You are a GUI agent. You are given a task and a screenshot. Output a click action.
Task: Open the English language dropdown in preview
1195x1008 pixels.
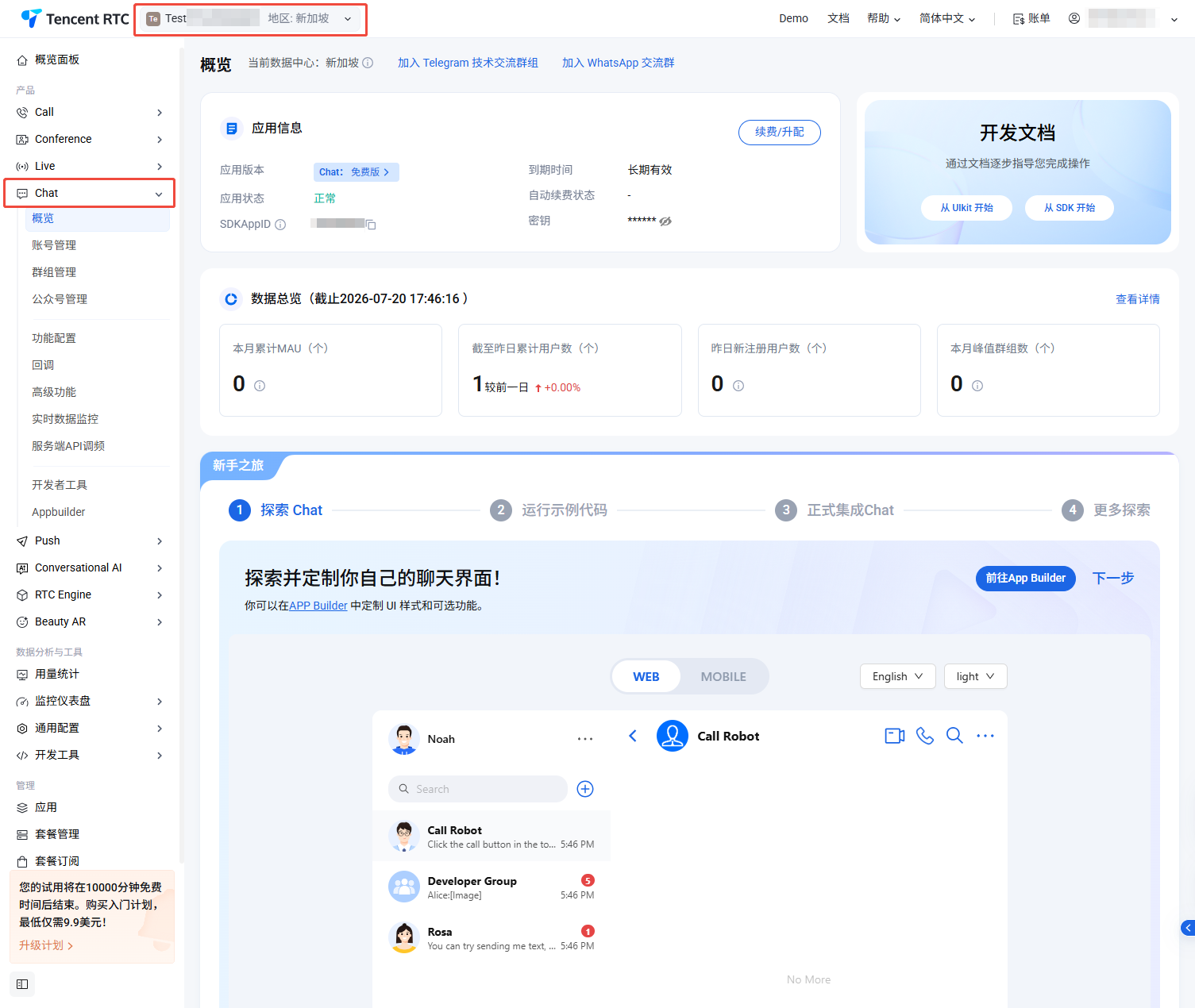click(x=898, y=676)
